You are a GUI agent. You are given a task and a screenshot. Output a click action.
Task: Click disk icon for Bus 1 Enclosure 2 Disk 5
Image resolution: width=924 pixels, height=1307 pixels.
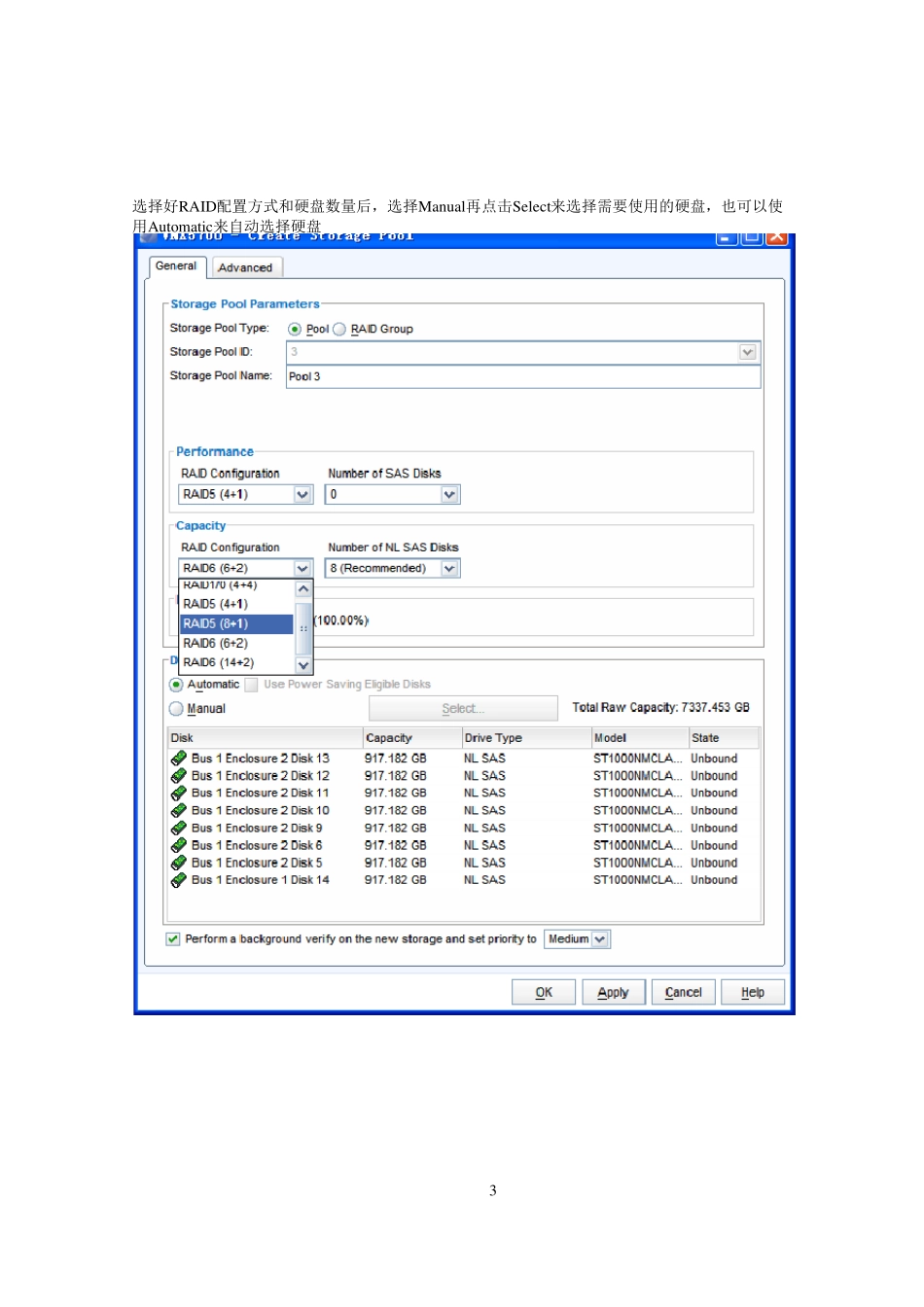[179, 864]
